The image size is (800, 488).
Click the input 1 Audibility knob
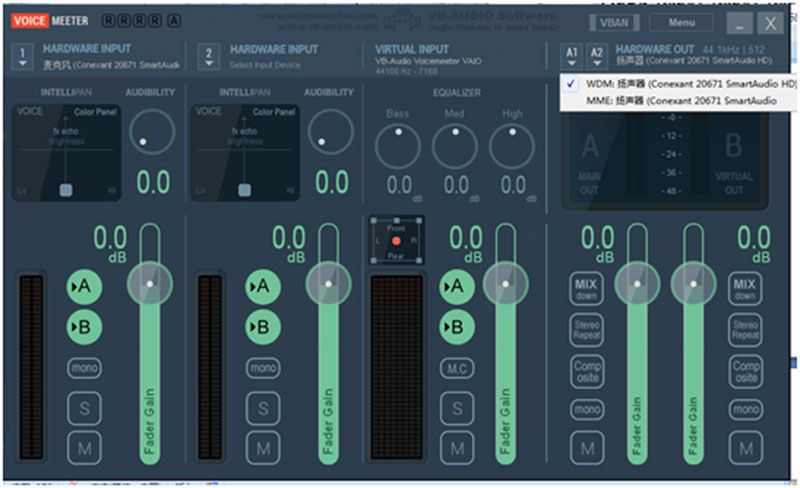[x=152, y=132]
